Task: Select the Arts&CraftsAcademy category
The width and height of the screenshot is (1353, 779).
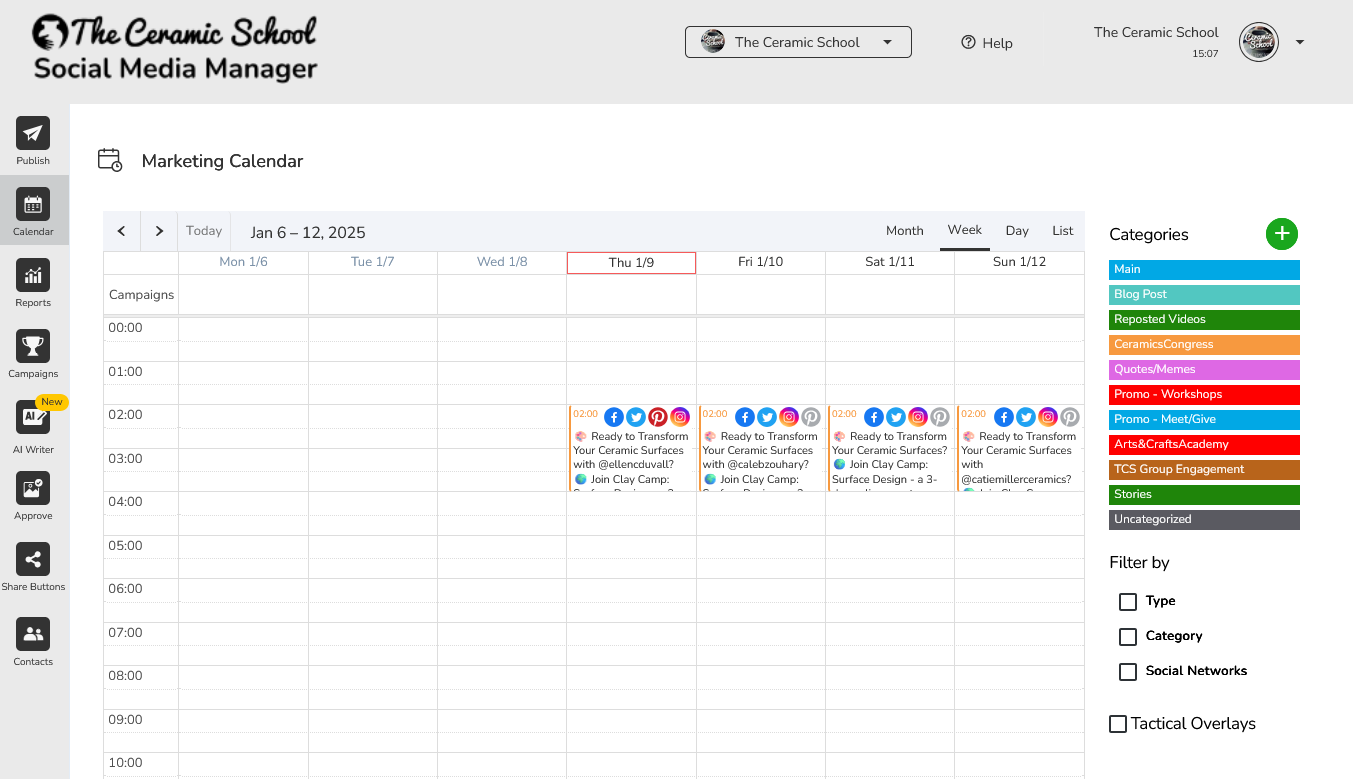Action: 1204,445
